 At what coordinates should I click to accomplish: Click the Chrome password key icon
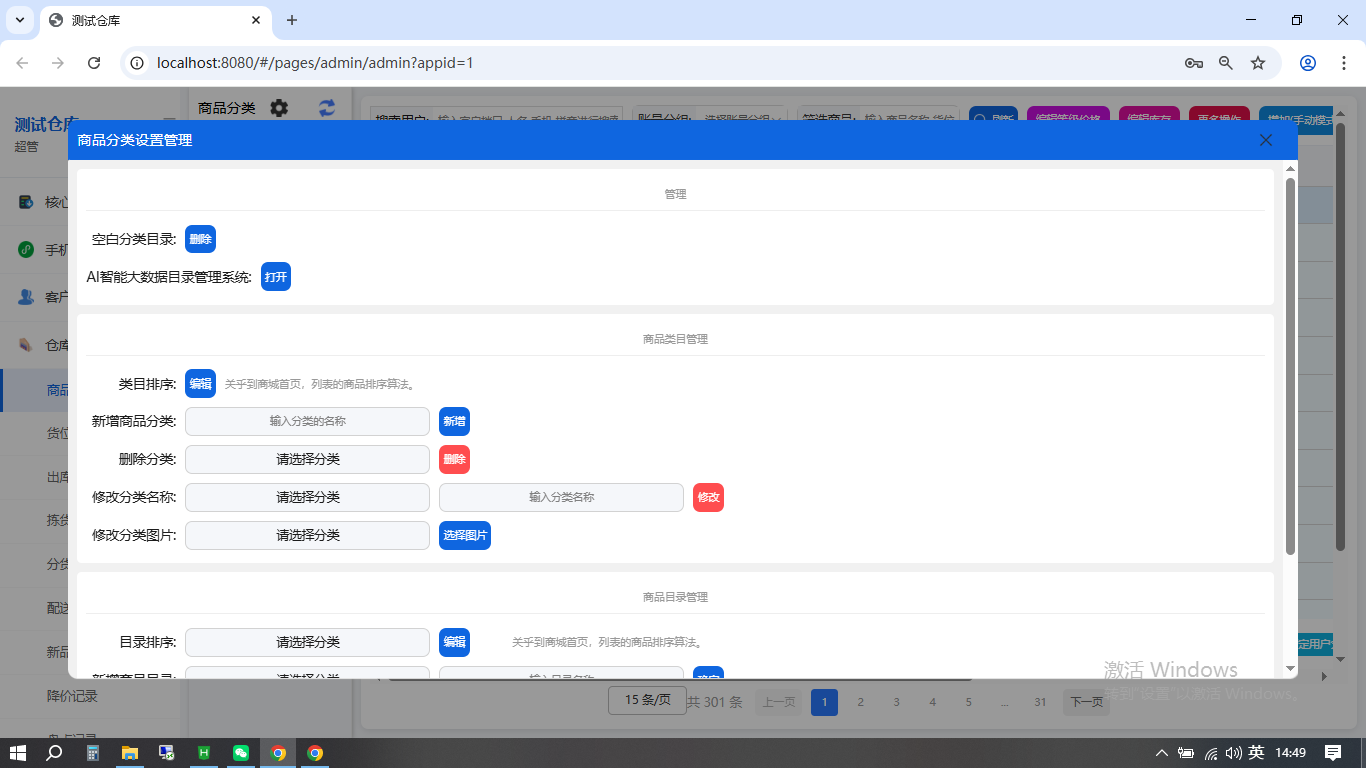[1193, 63]
